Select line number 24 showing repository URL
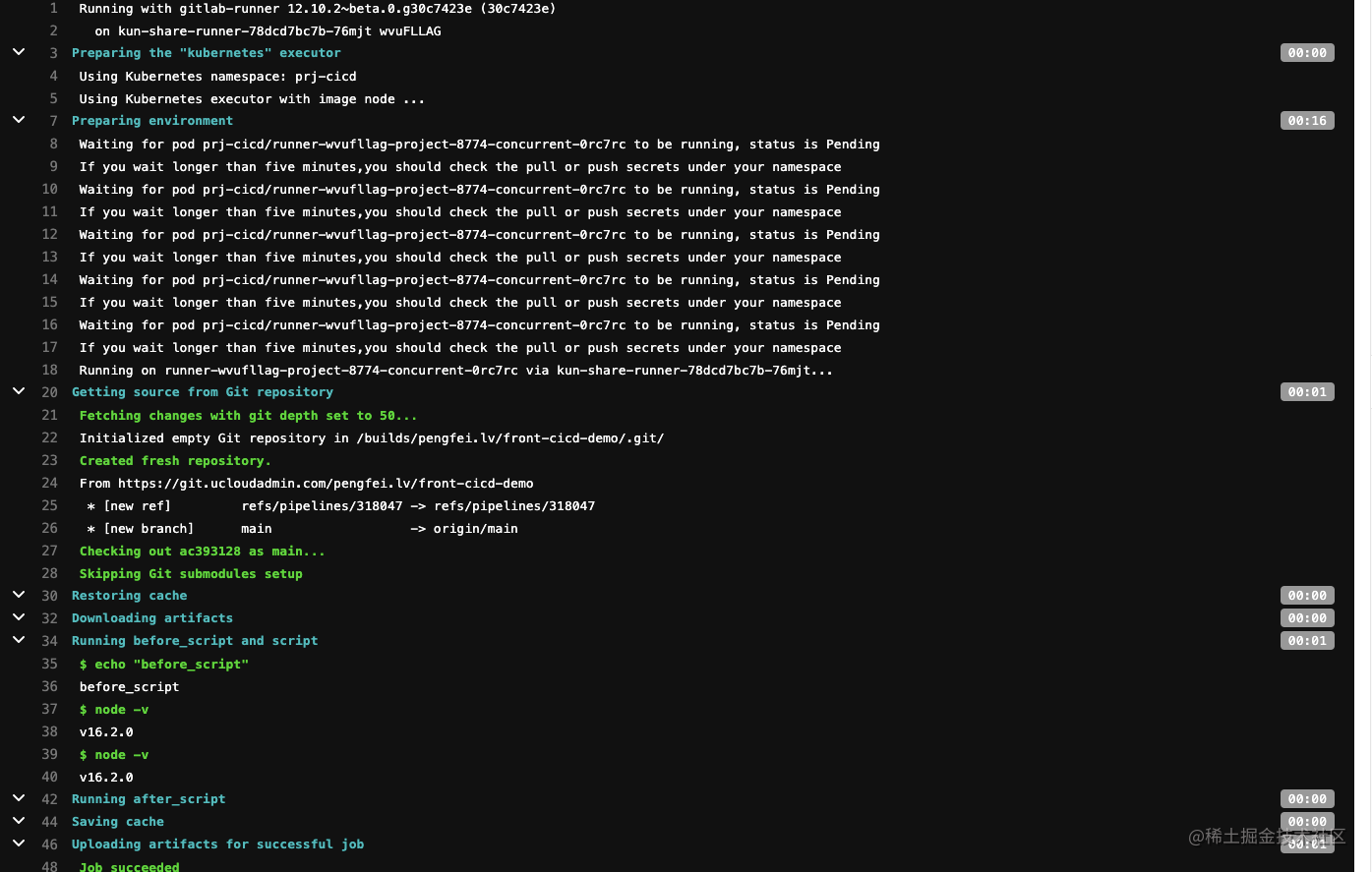Screen dimensions: 1372x872 [x=49, y=483]
